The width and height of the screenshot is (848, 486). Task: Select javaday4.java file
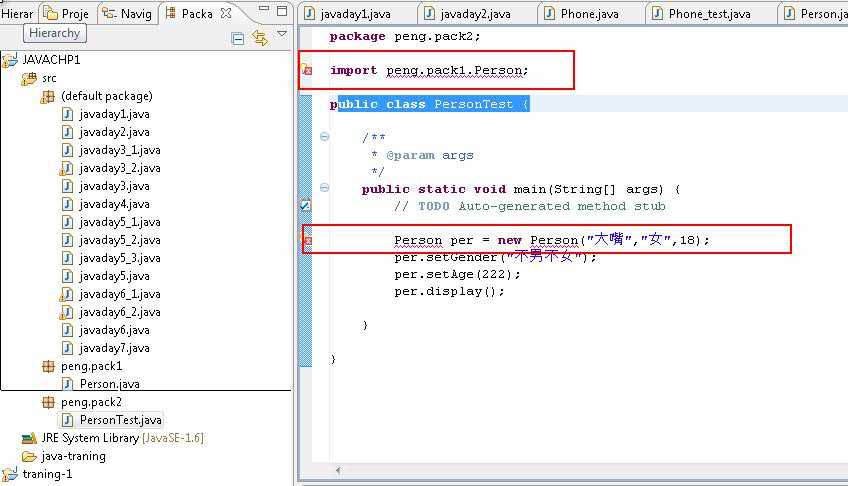coord(114,204)
